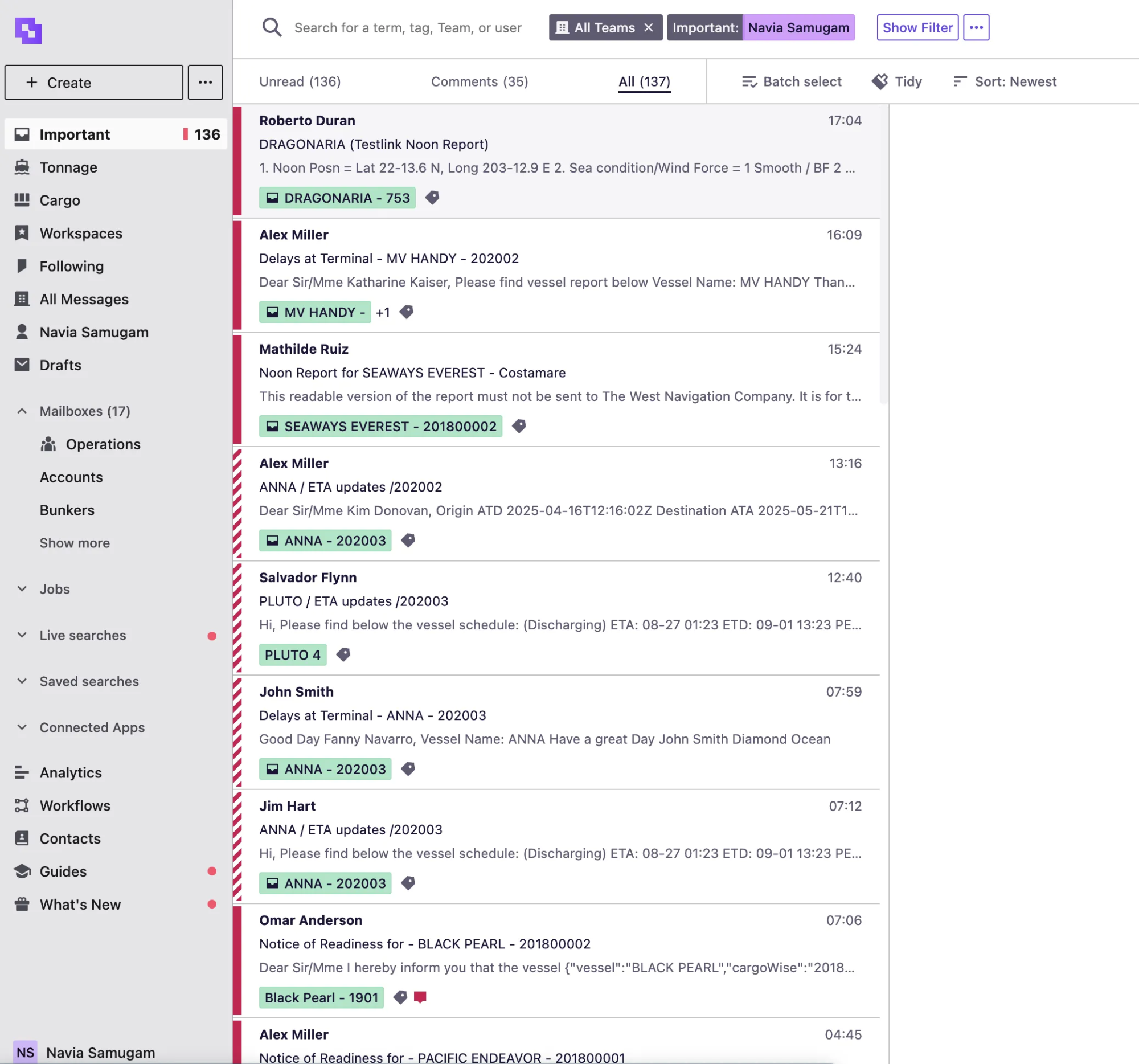Select the All (137) tab
Viewport: 1139px width, 1064px height.
point(644,81)
